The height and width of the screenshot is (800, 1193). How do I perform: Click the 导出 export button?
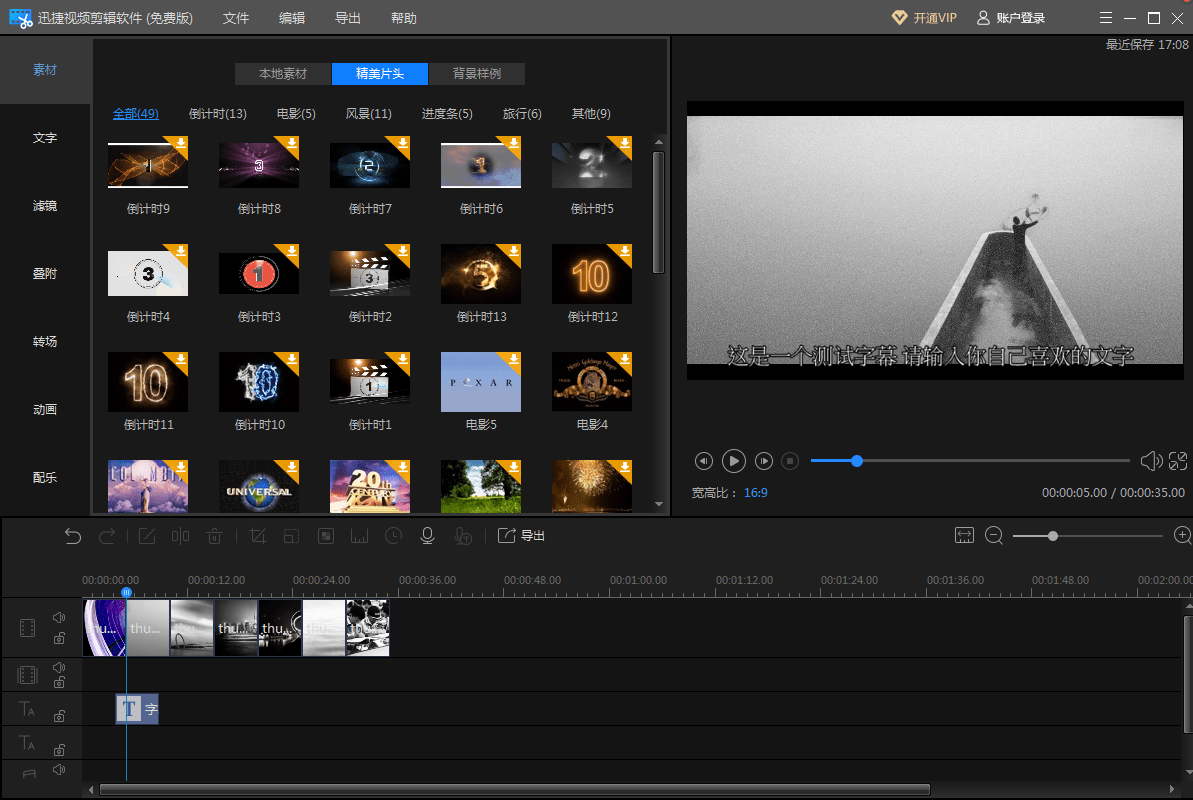[x=522, y=536]
